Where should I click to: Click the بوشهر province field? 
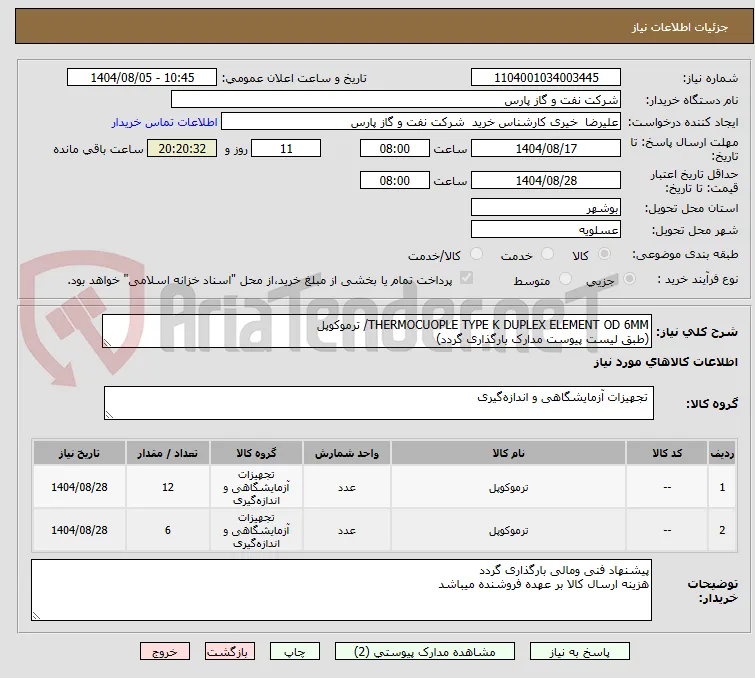(546, 208)
